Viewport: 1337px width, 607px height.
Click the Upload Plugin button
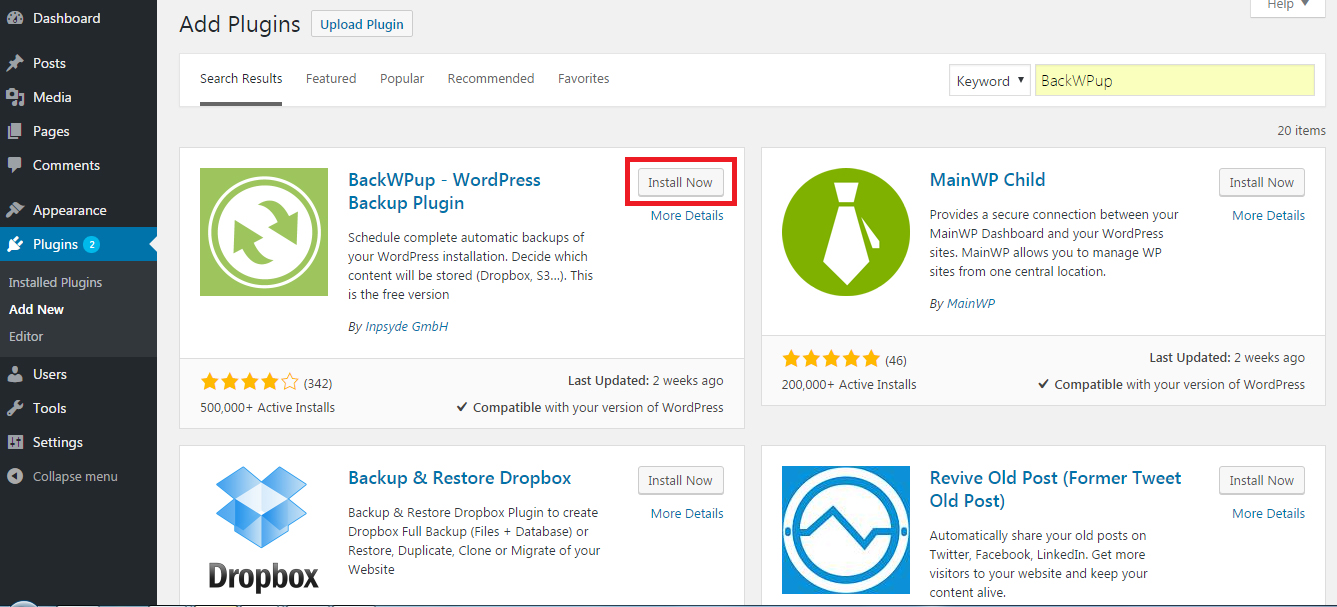[362, 25]
